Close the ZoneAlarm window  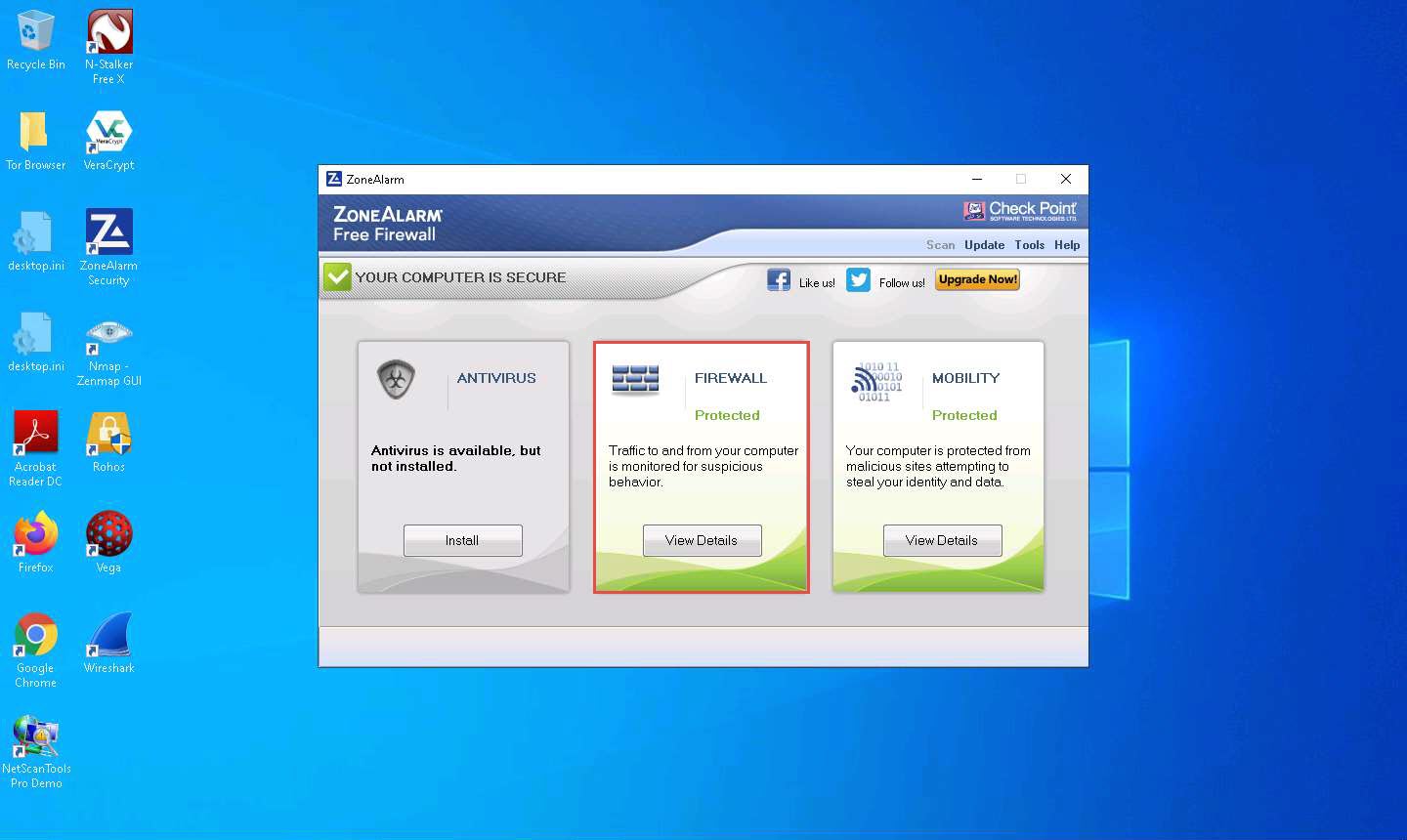[x=1066, y=179]
